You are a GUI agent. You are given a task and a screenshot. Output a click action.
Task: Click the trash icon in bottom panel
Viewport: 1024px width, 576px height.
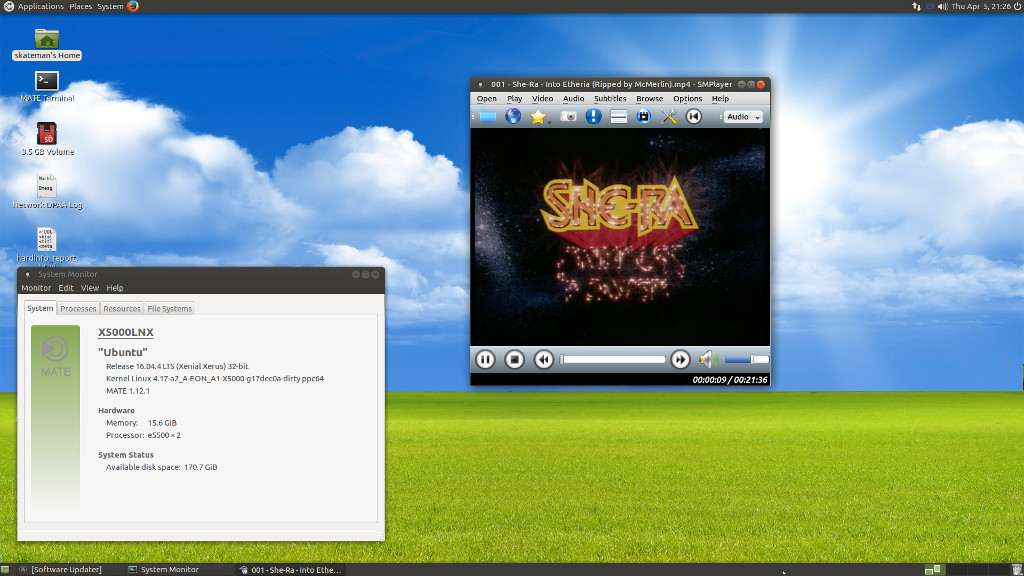[1017, 570]
